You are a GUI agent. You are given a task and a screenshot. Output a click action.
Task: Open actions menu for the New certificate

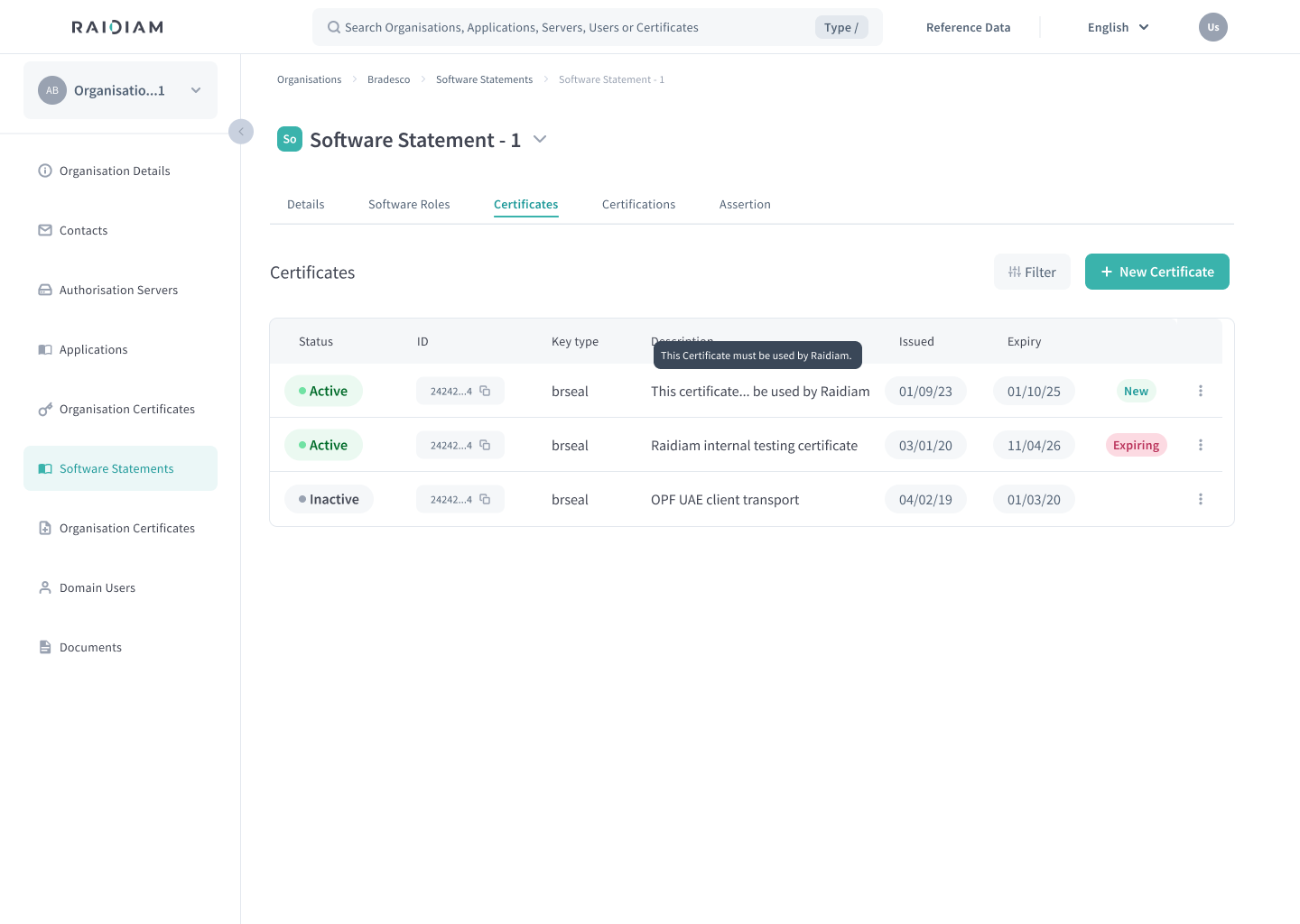click(1200, 391)
